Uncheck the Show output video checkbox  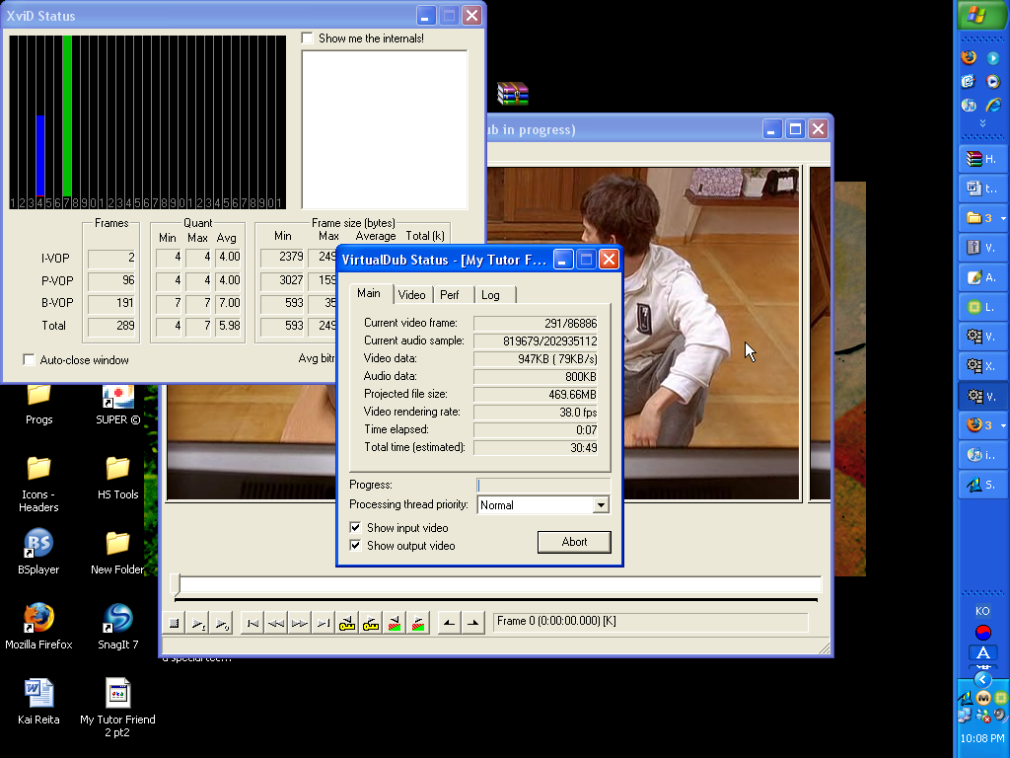point(355,546)
